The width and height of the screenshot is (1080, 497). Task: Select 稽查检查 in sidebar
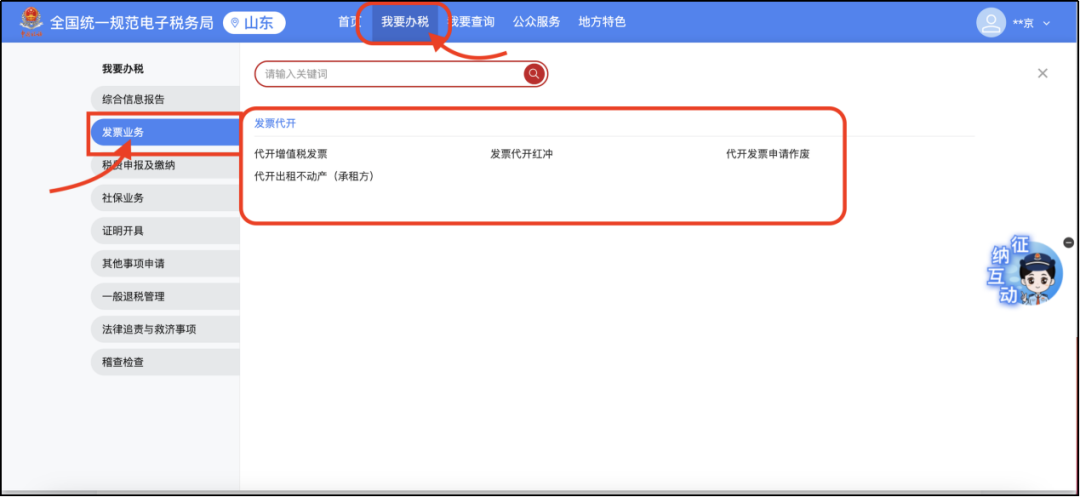point(165,362)
